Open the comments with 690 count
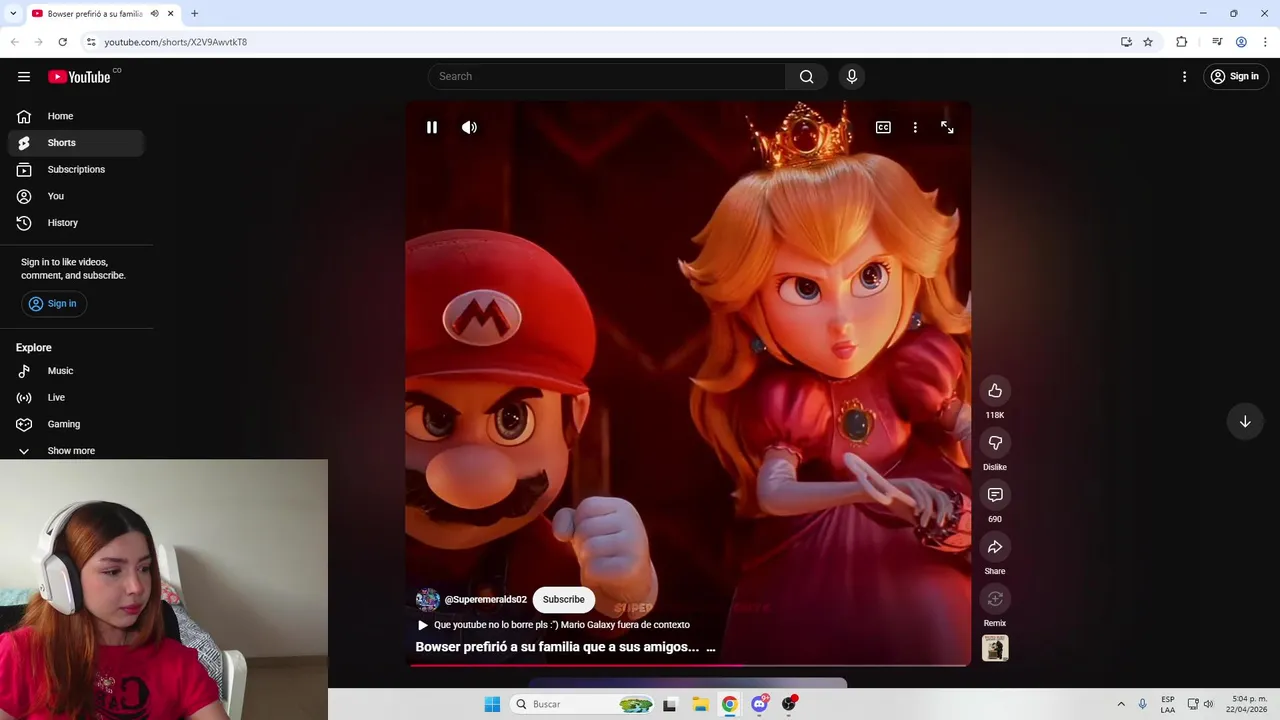Screen dimensions: 1280x720 pyautogui.click(x=995, y=495)
